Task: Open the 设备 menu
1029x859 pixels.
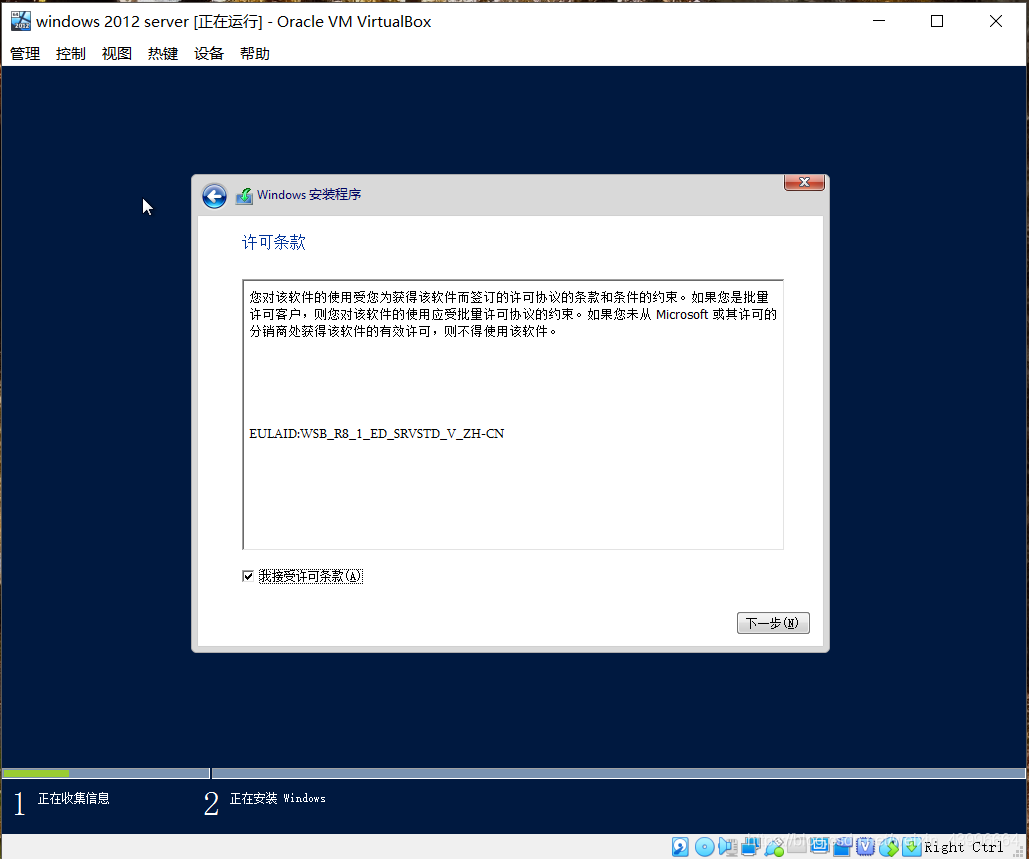Action: [x=209, y=54]
